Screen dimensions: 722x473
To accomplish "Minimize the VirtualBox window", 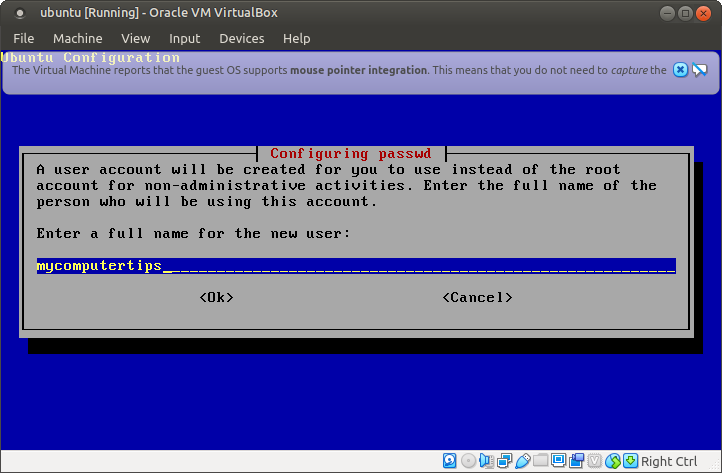I will (x=667, y=13).
